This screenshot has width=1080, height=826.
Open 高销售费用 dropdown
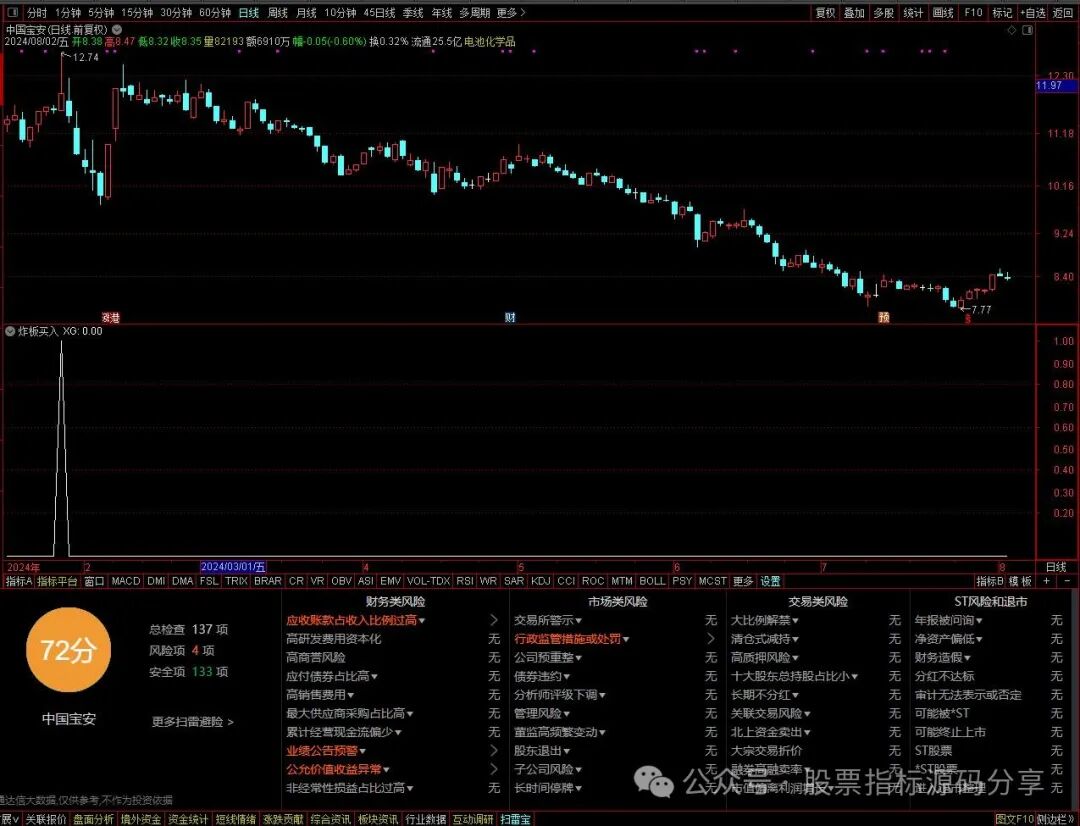pos(320,695)
